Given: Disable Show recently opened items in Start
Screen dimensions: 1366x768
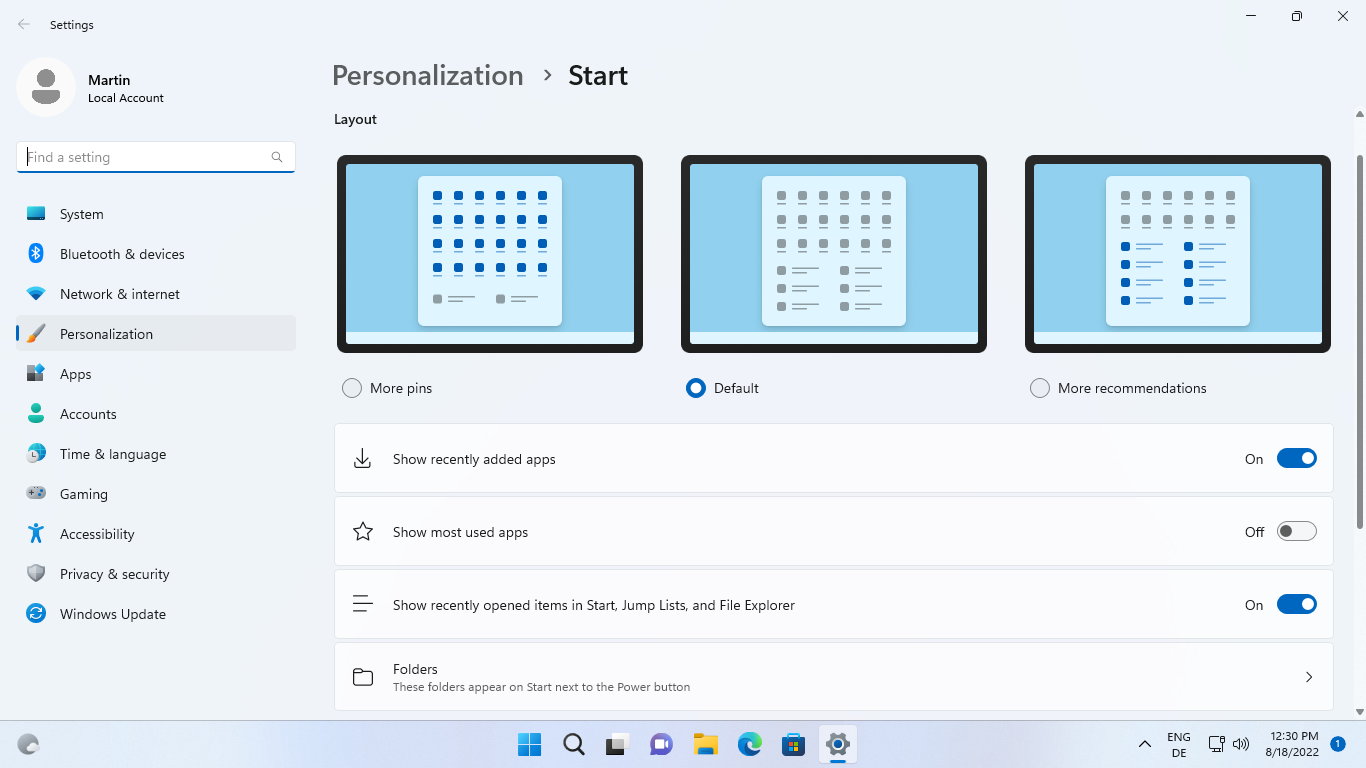Looking at the screenshot, I should (1296, 604).
